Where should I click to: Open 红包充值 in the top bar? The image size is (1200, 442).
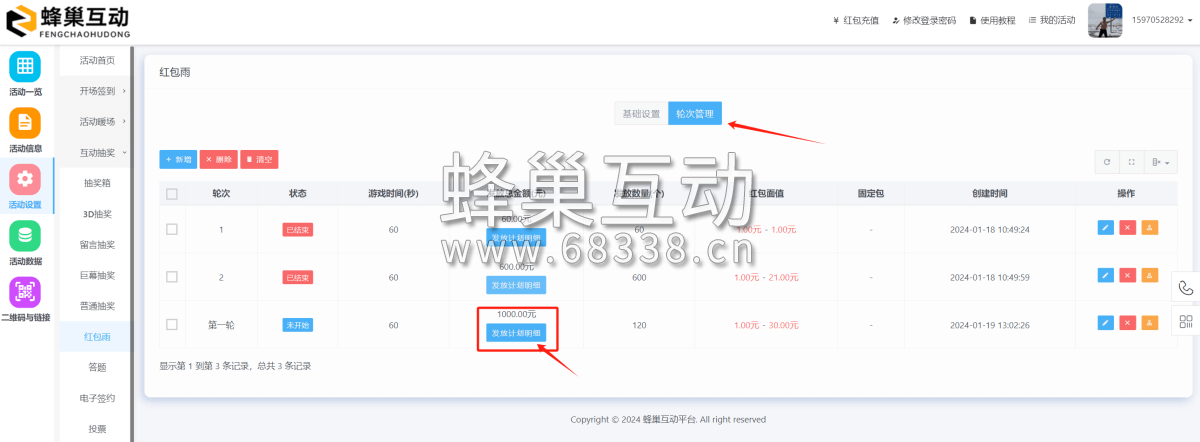click(856, 20)
